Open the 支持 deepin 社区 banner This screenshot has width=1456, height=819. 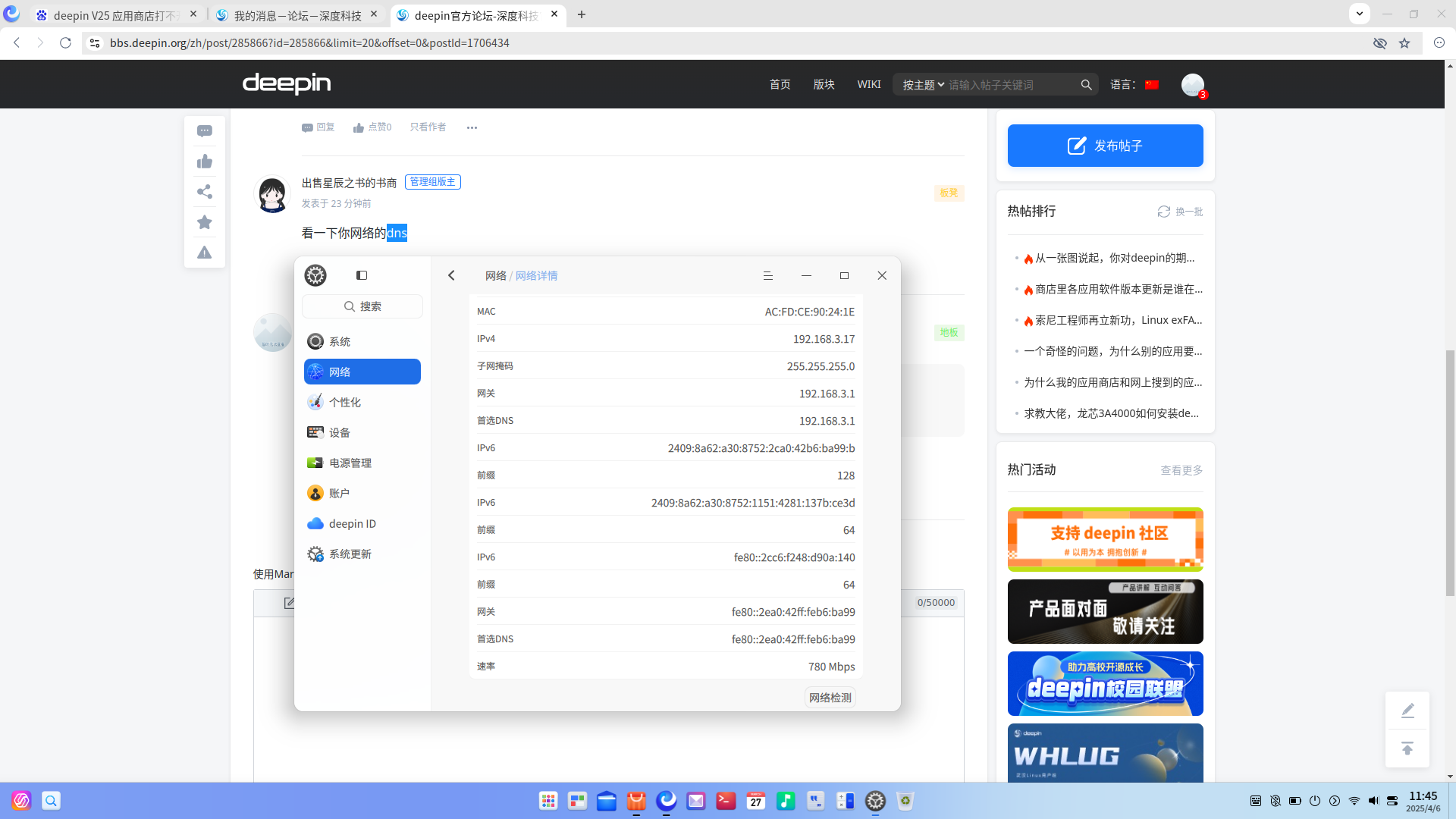click(x=1106, y=539)
